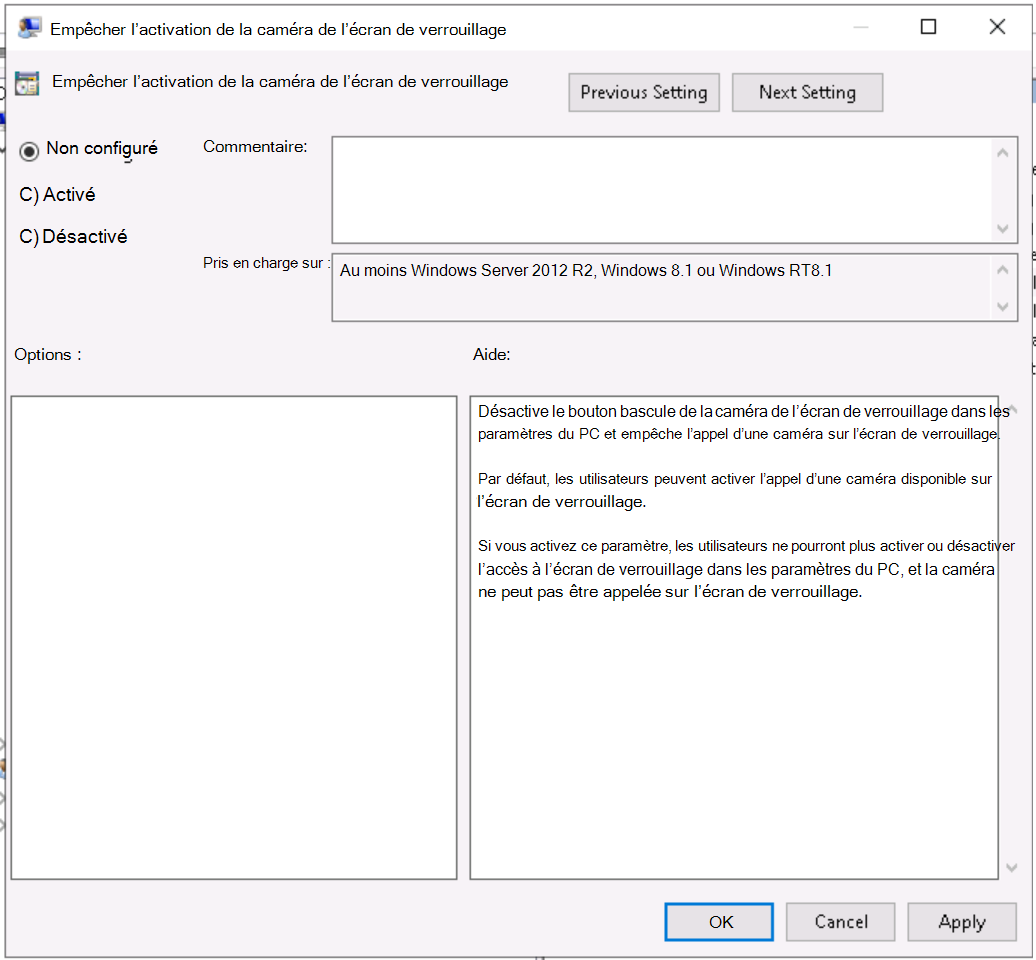Image resolution: width=1036 pixels, height=960 pixels.
Task: Confirm the changes with OK
Action: pos(718,921)
